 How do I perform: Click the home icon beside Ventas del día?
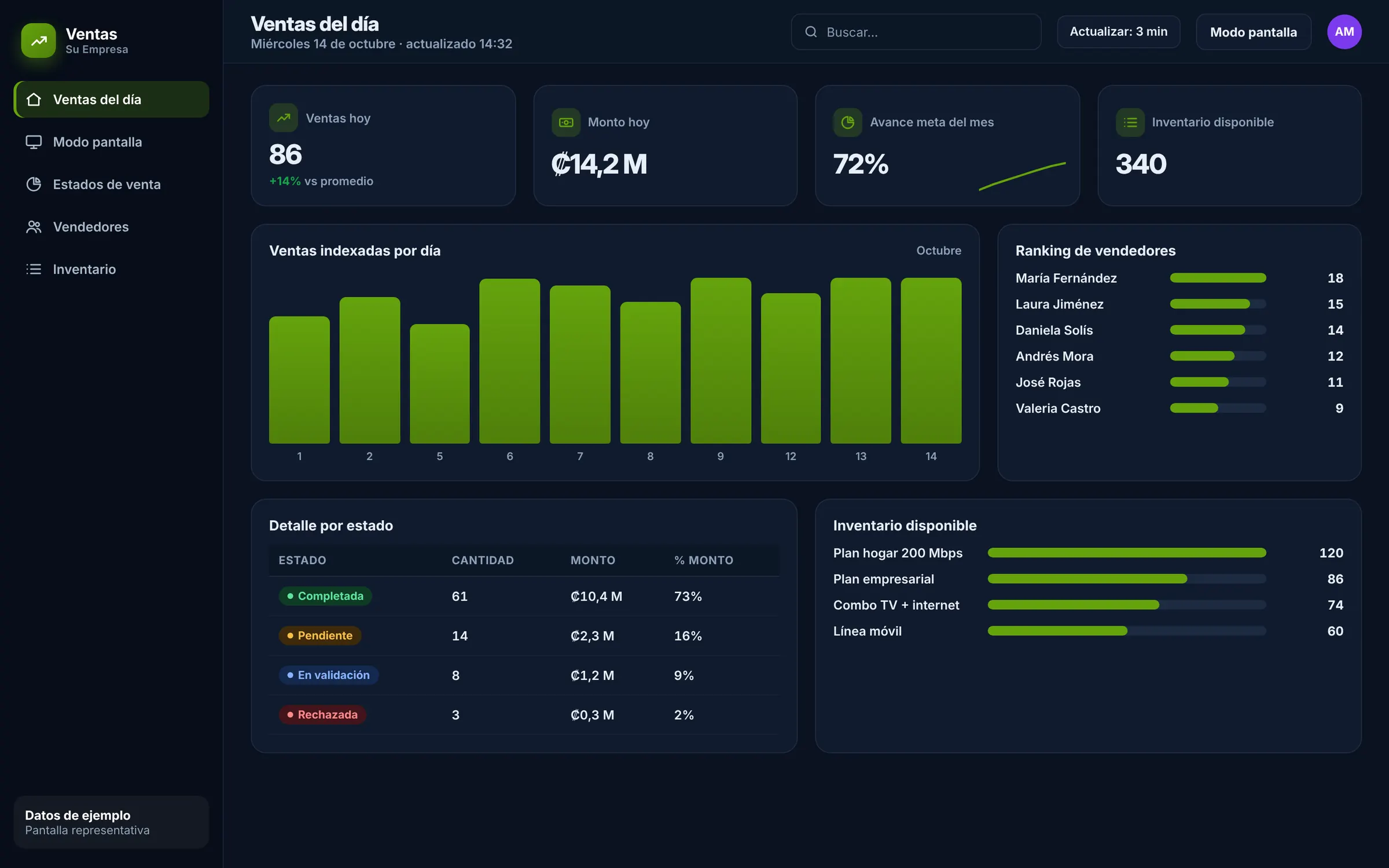tap(34, 100)
